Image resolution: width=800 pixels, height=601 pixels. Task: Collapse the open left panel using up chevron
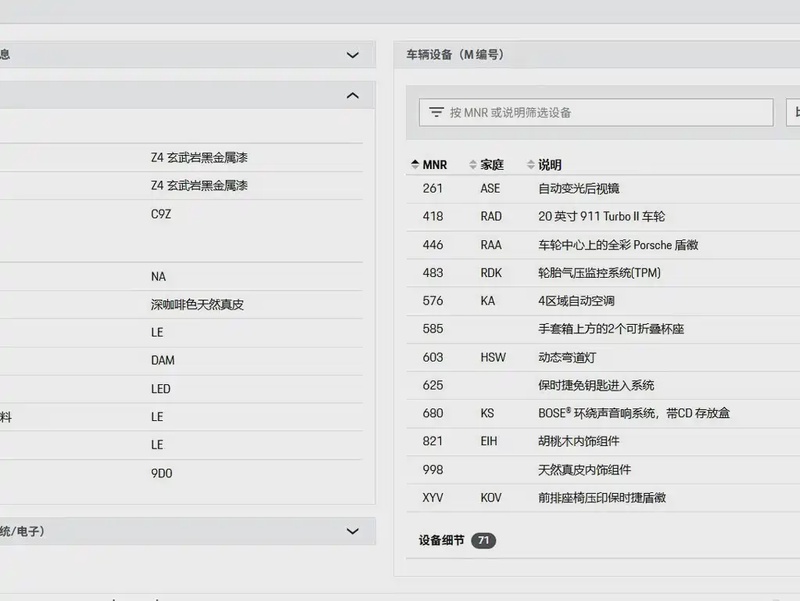point(352,96)
